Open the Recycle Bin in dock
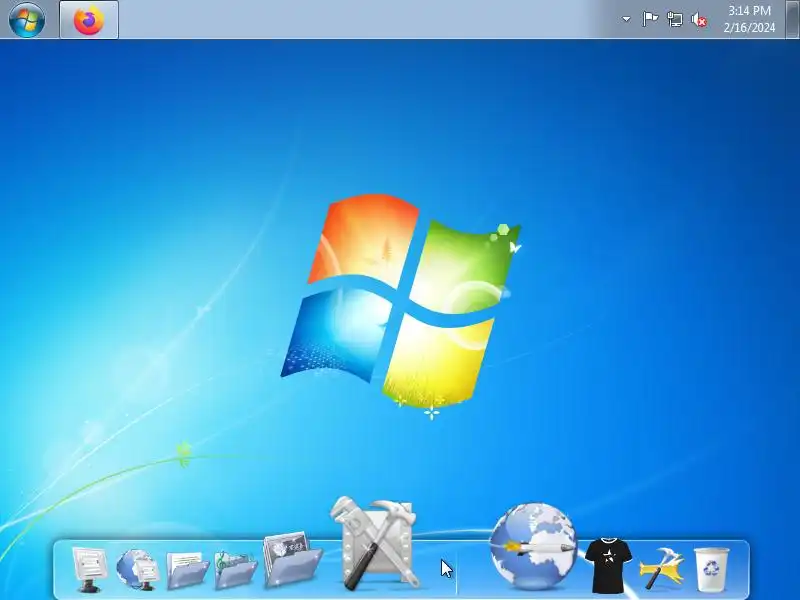Image resolution: width=800 pixels, height=600 pixels. 711,569
